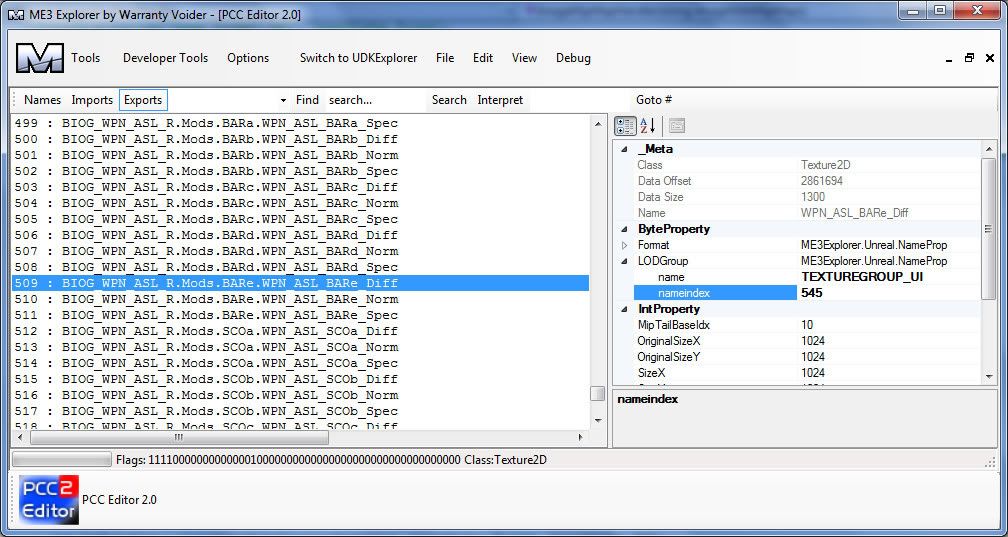Select export 500 WPN_ASL_BARb_Diff
This screenshot has height=537, width=1008.
coord(300,139)
